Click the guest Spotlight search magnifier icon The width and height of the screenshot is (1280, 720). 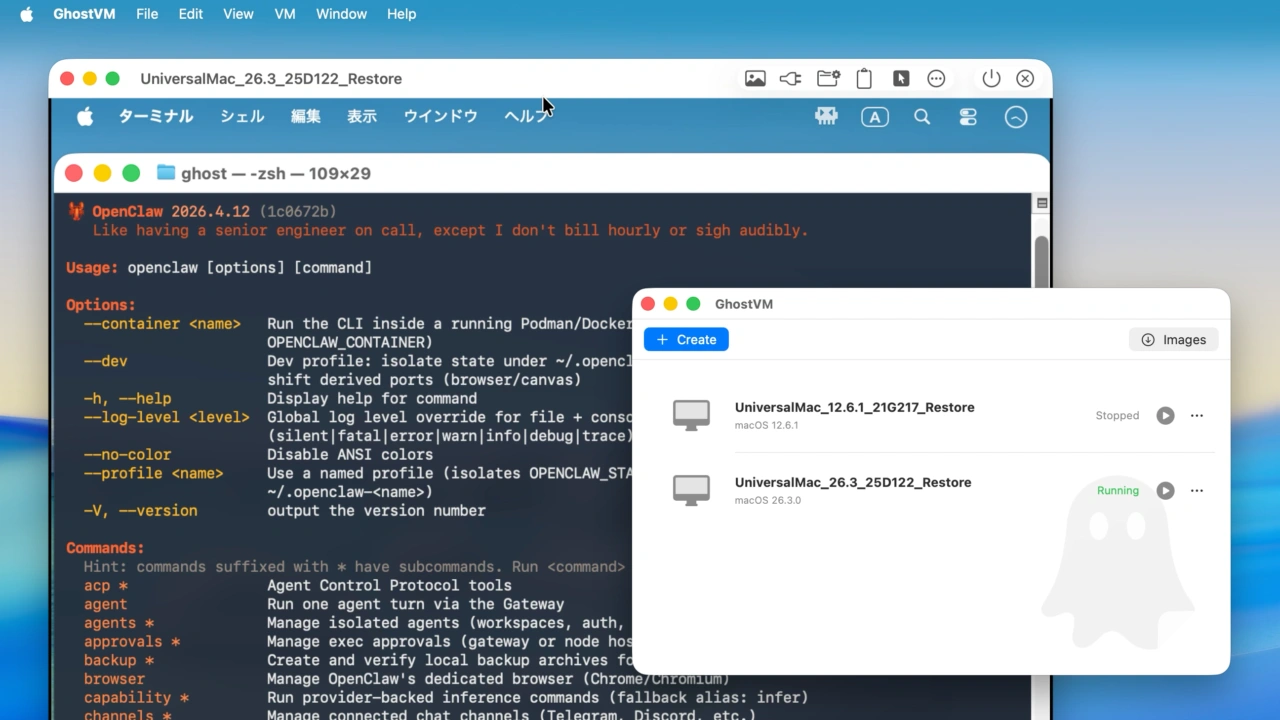[x=922, y=117]
